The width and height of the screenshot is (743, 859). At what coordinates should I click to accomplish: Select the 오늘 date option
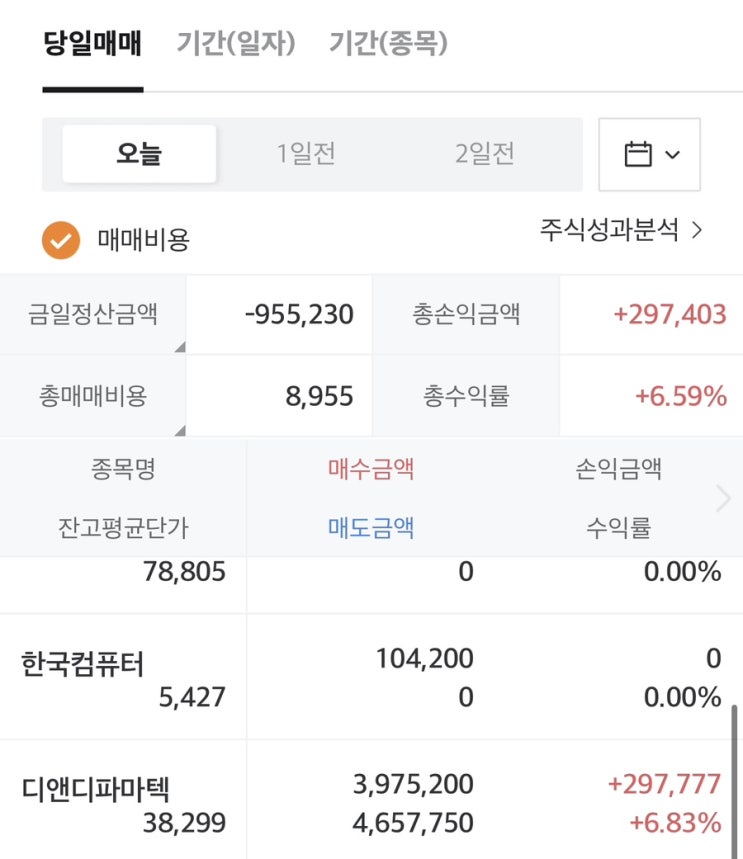click(139, 154)
